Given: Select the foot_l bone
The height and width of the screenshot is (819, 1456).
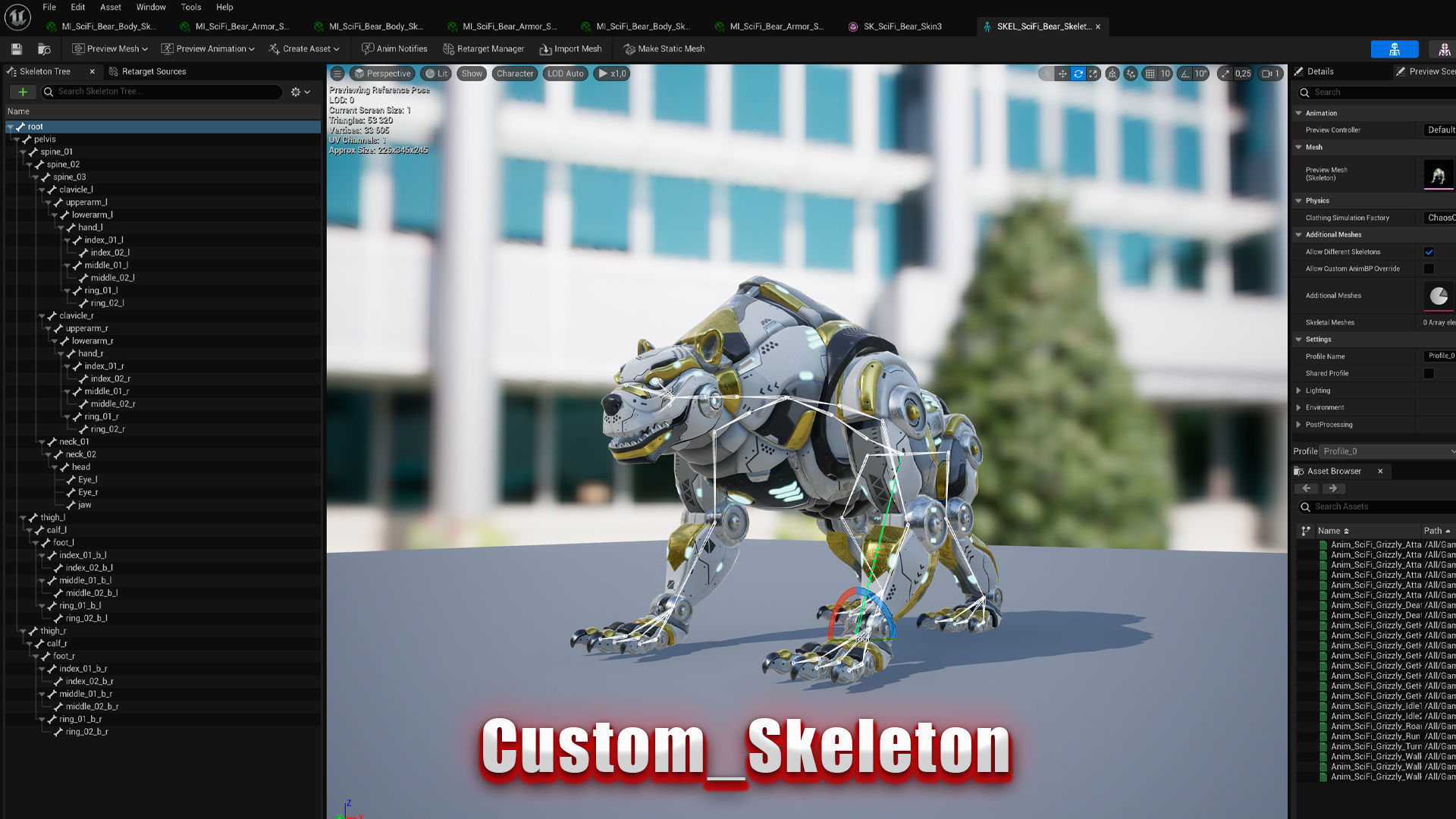Looking at the screenshot, I should [x=62, y=543].
